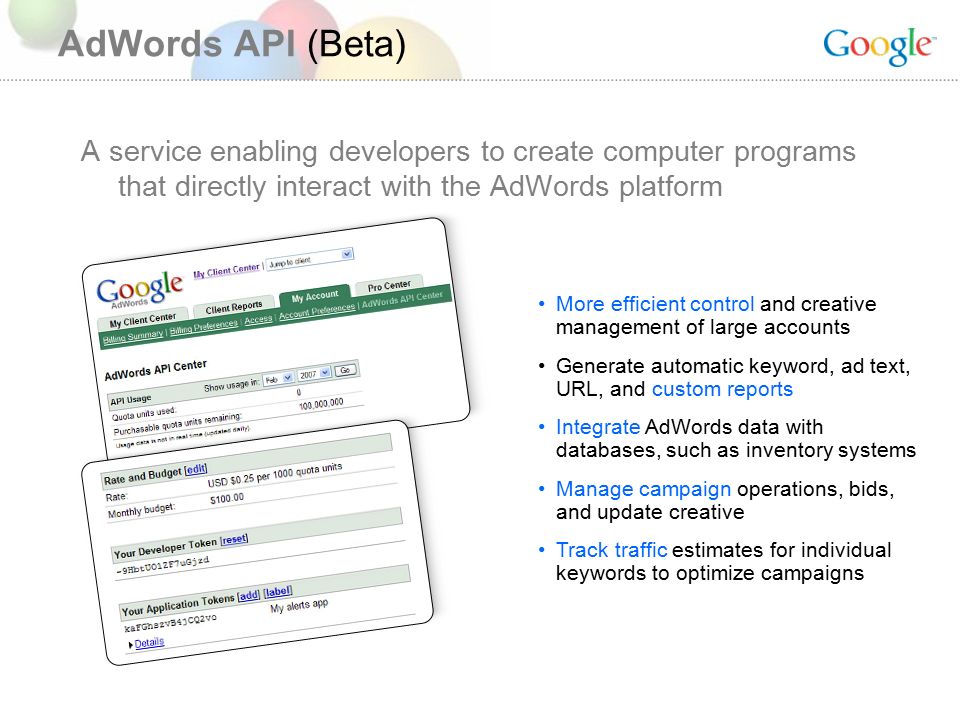Image resolution: width=960 pixels, height=720 pixels.
Task: Click add link for Application Tokens
Action: click(249, 595)
